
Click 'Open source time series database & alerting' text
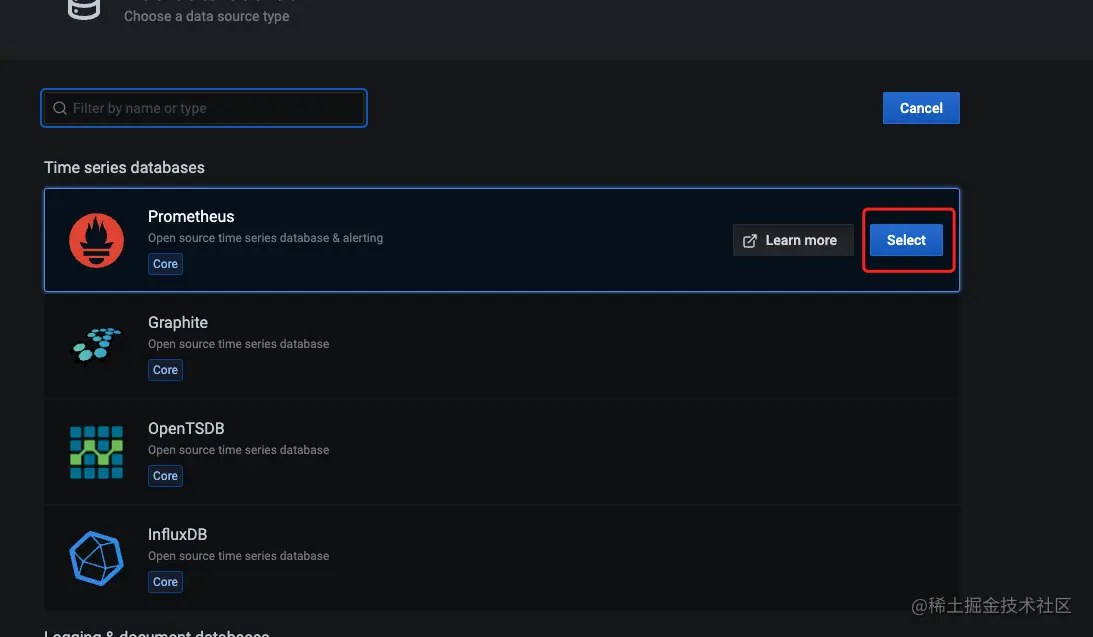point(266,238)
